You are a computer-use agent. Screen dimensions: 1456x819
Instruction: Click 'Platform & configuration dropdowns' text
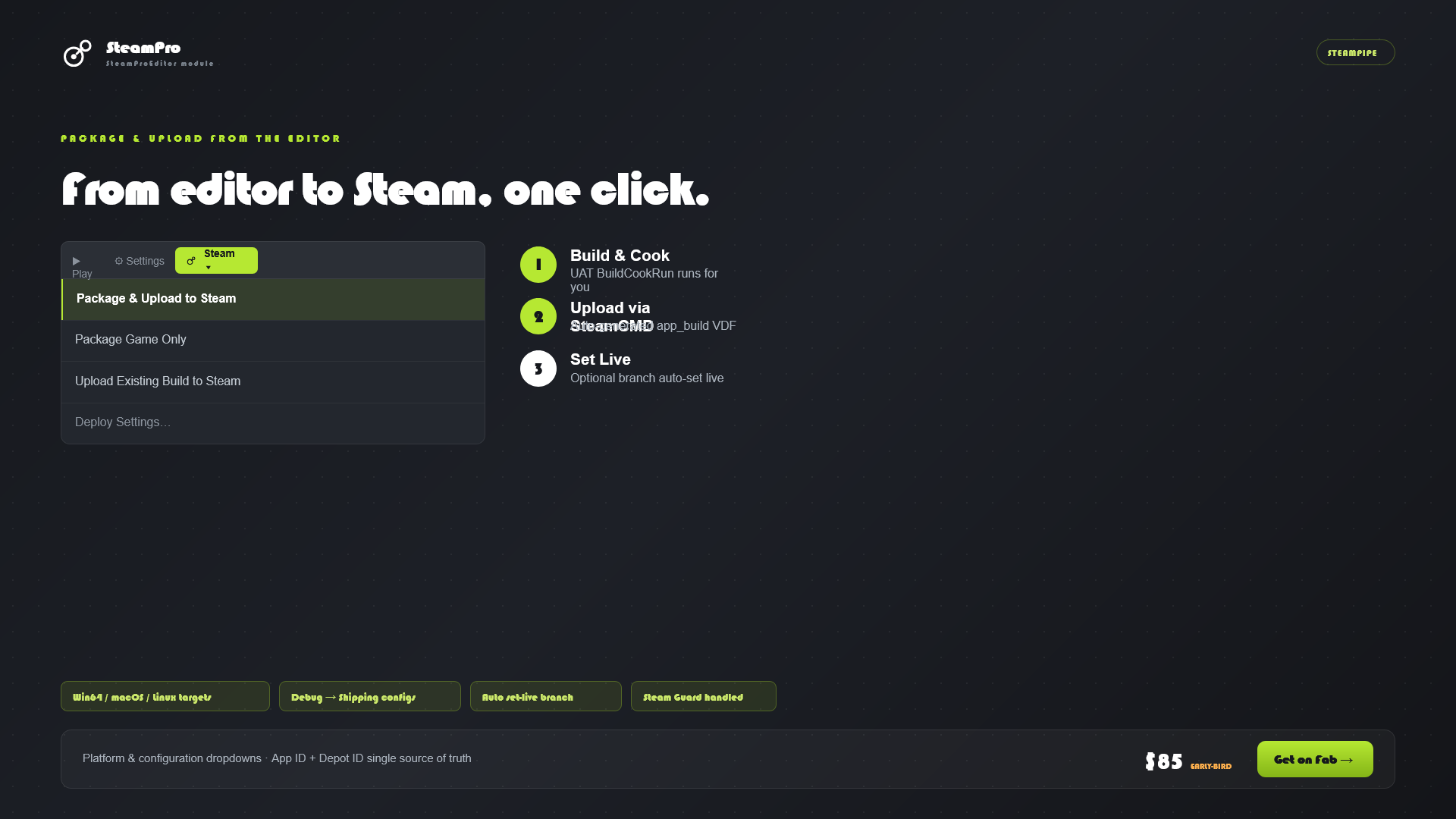[172, 758]
